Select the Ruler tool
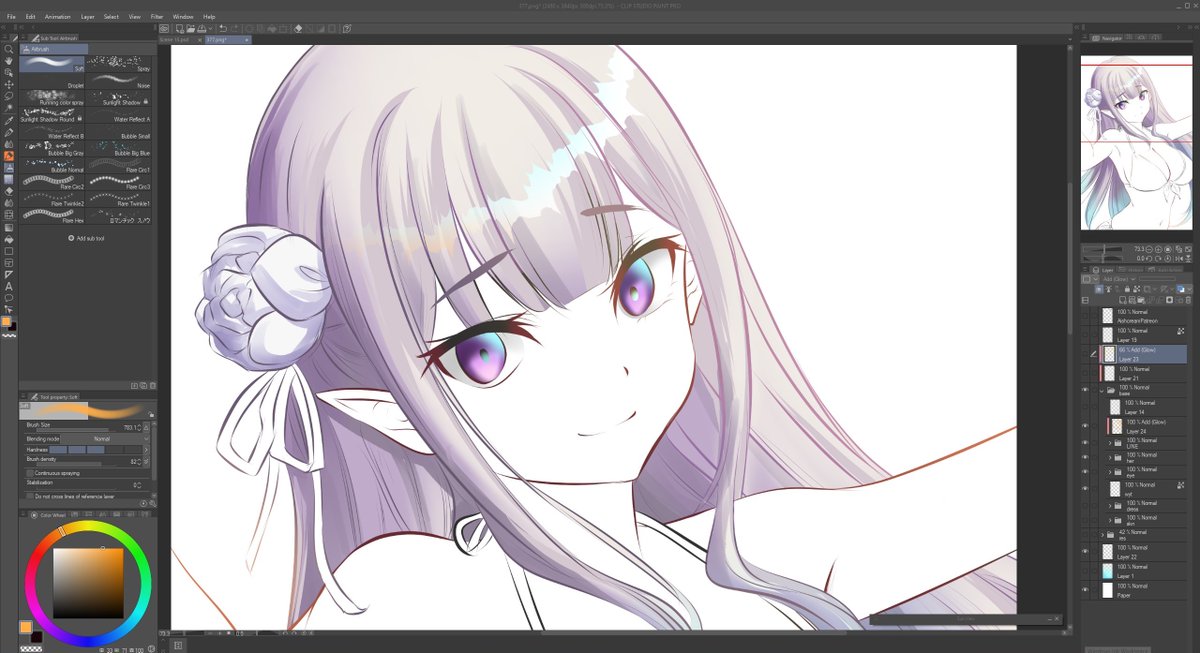Screen dimensions: 1200x653 (9, 274)
